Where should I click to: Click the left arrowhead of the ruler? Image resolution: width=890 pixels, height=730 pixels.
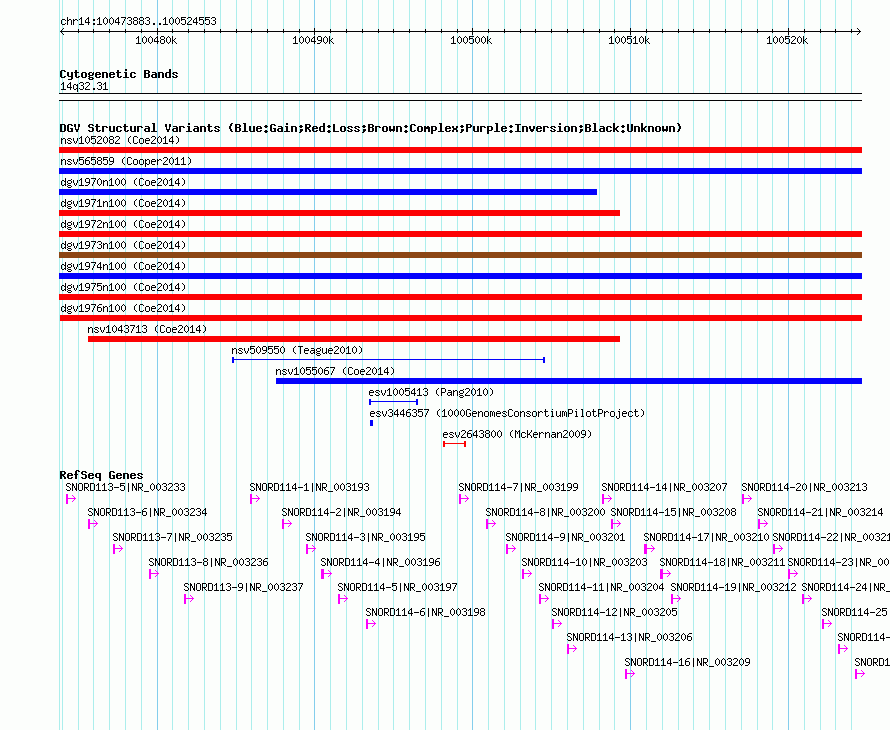[62, 31]
